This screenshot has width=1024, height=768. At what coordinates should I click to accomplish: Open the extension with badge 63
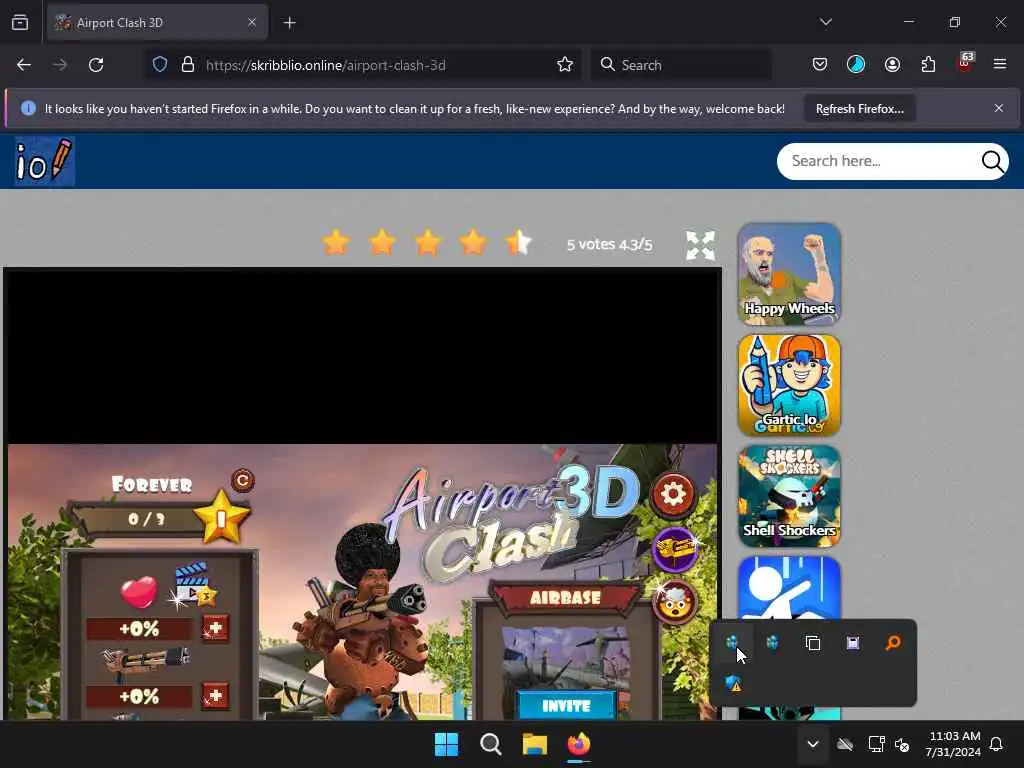pos(965,63)
